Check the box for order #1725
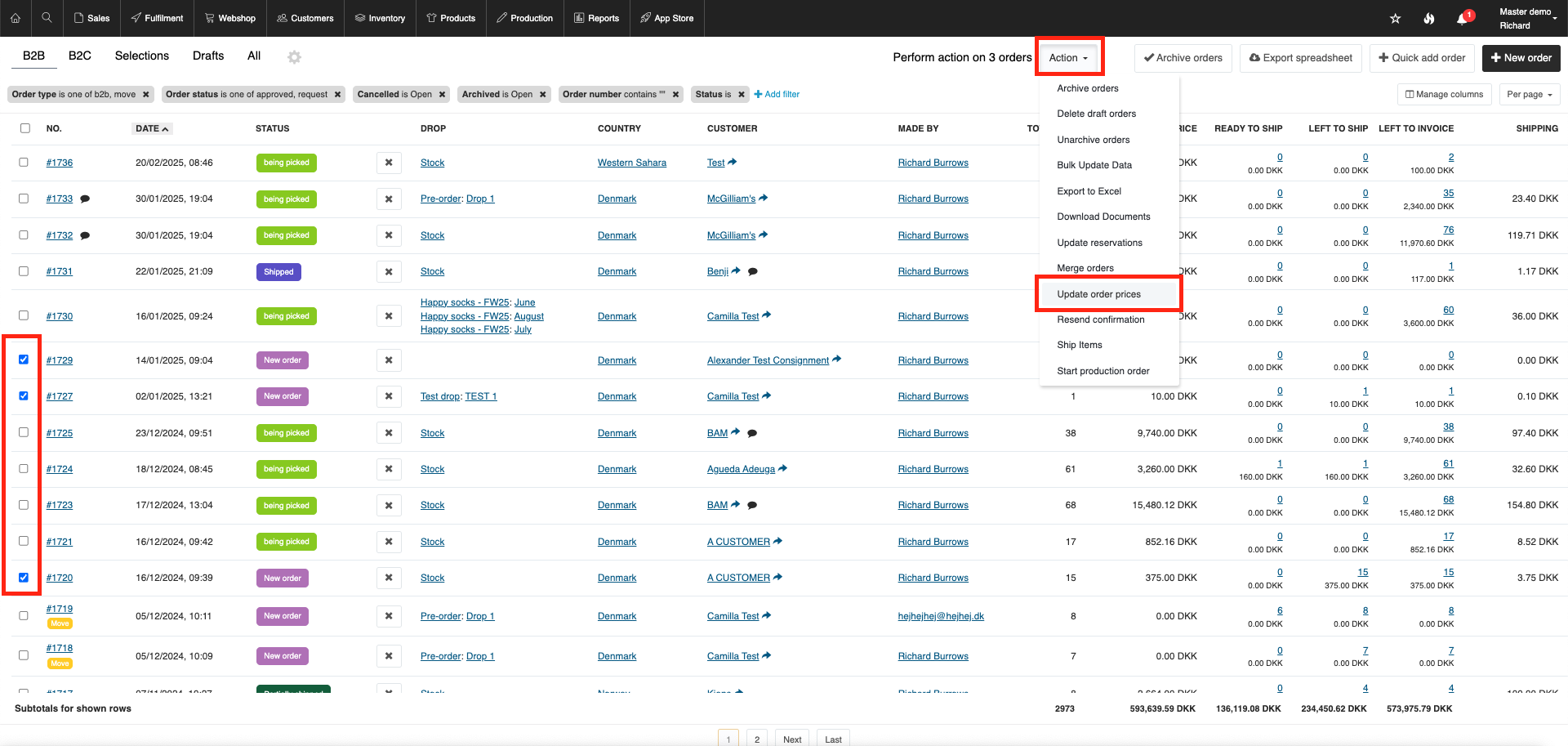The width and height of the screenshot is (1568, 746). 24,432
